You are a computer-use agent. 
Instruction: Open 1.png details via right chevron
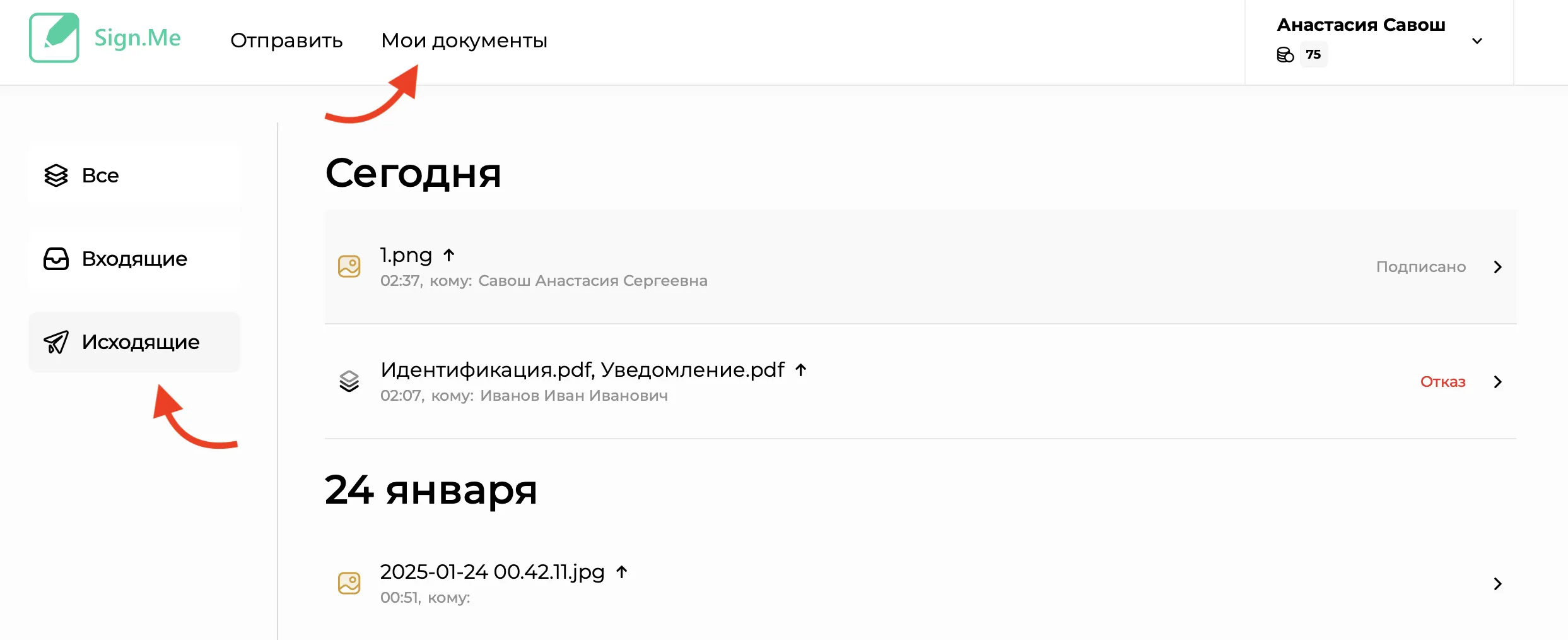[1498, 267]
